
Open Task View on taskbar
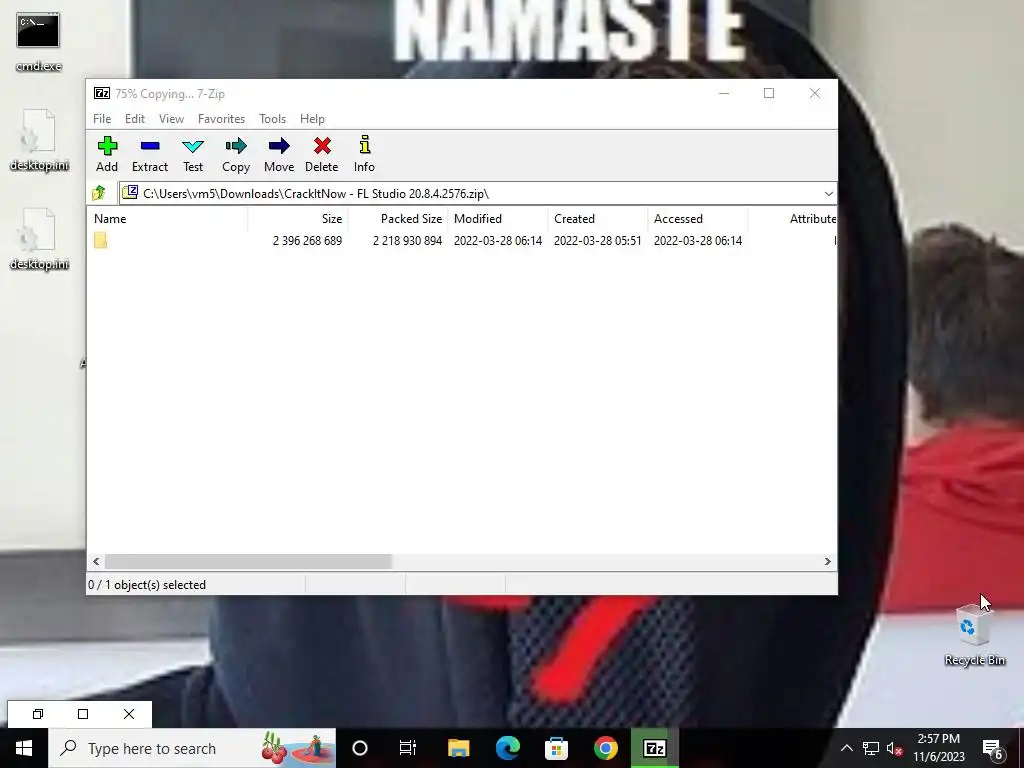tap(408, 748)
